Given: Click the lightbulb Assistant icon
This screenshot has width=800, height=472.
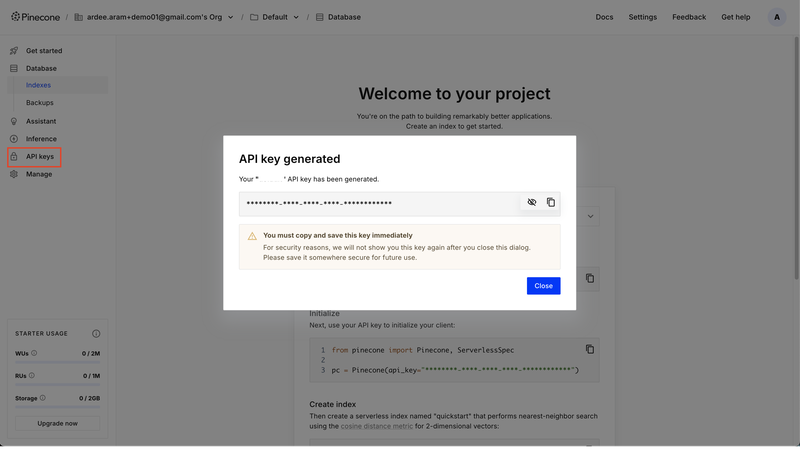Looking at the screenshot, I should coord(14,121).
